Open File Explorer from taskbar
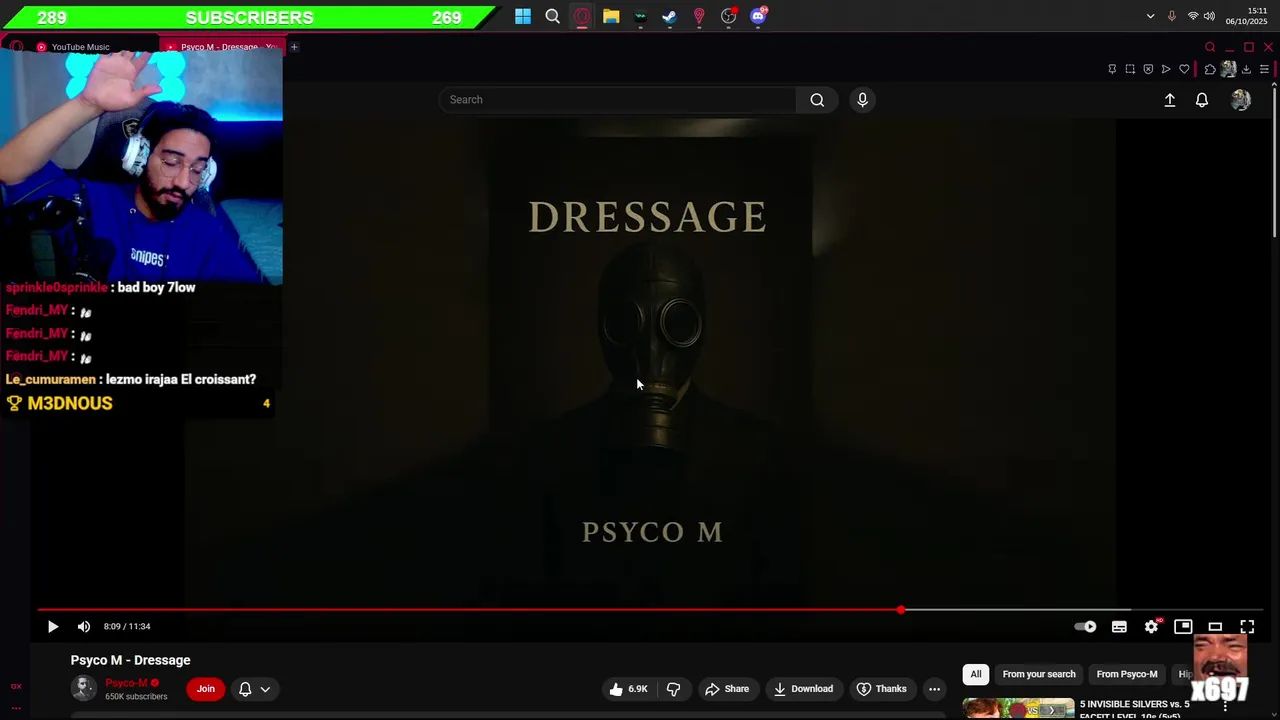This screenshot has height=720, width=1280. [611, 16]
